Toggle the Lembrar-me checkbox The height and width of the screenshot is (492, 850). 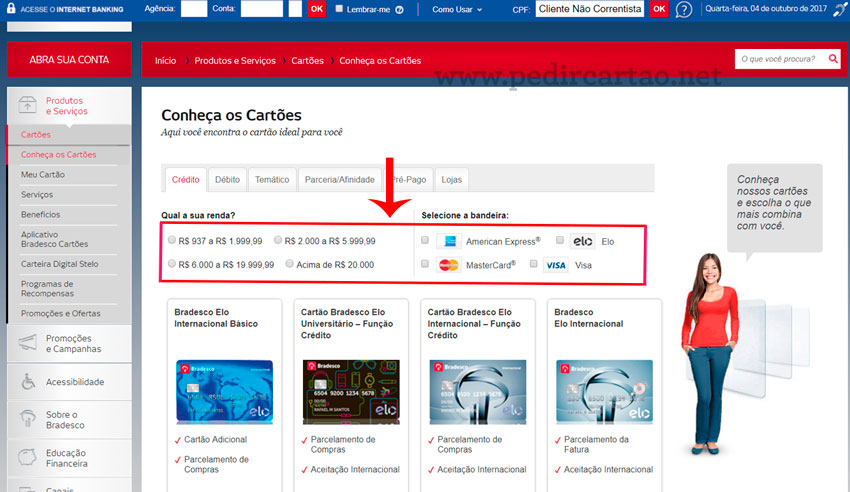pyautogui.click(x=339, y=9)
